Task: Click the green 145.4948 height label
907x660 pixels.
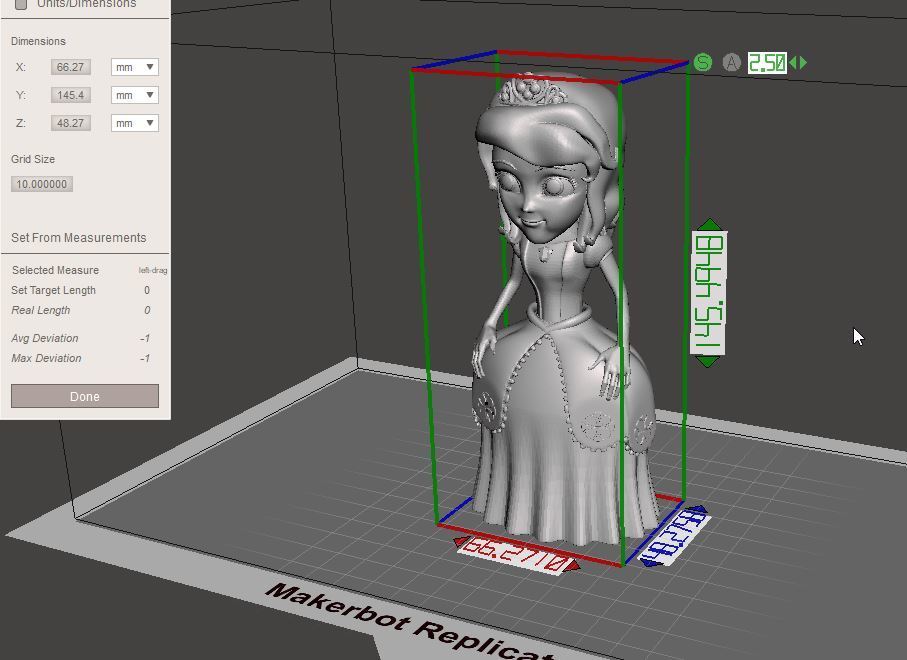Action: (x=709, y=292)
